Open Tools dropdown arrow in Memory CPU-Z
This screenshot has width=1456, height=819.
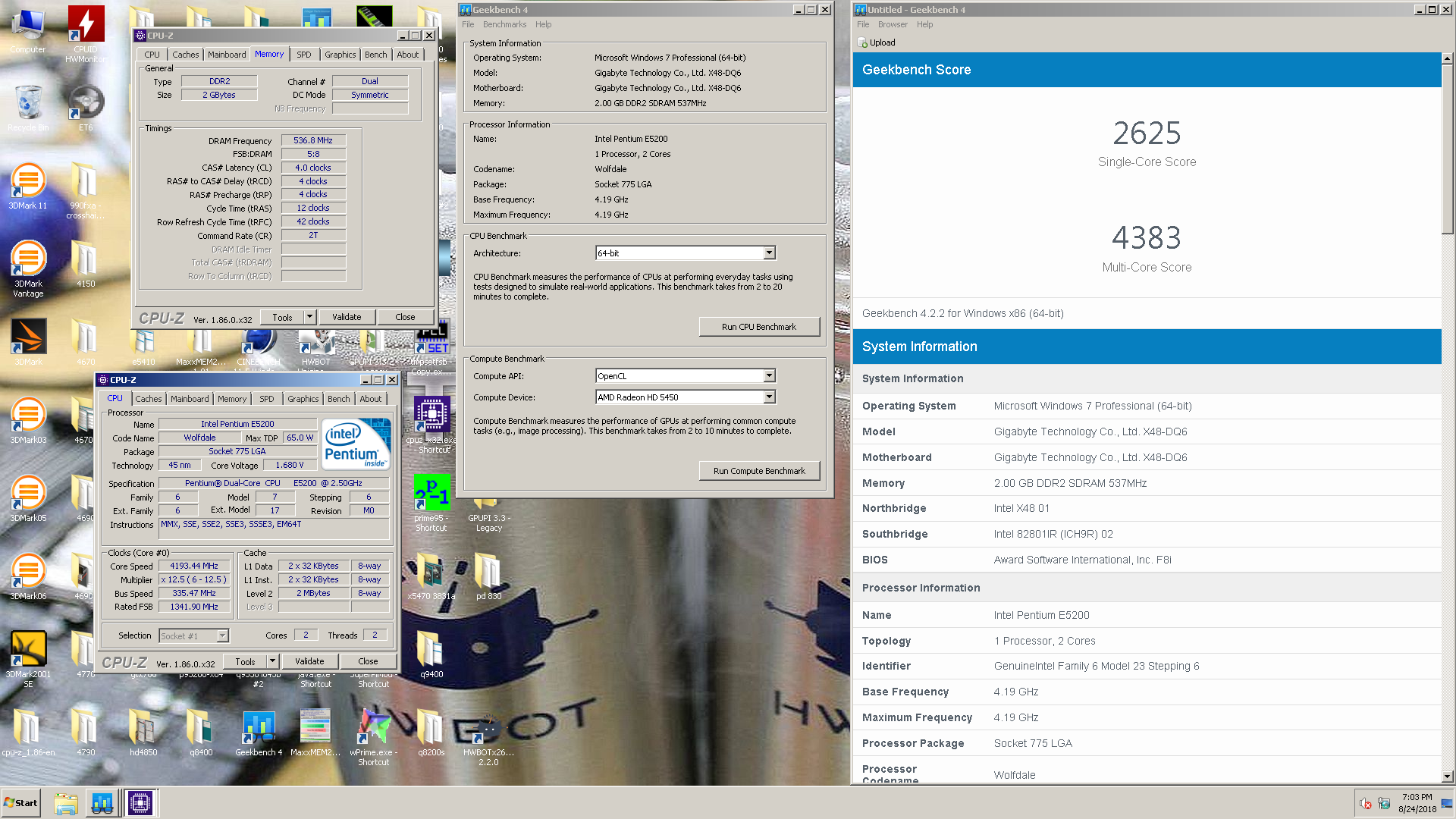click(x=309, y=317)
